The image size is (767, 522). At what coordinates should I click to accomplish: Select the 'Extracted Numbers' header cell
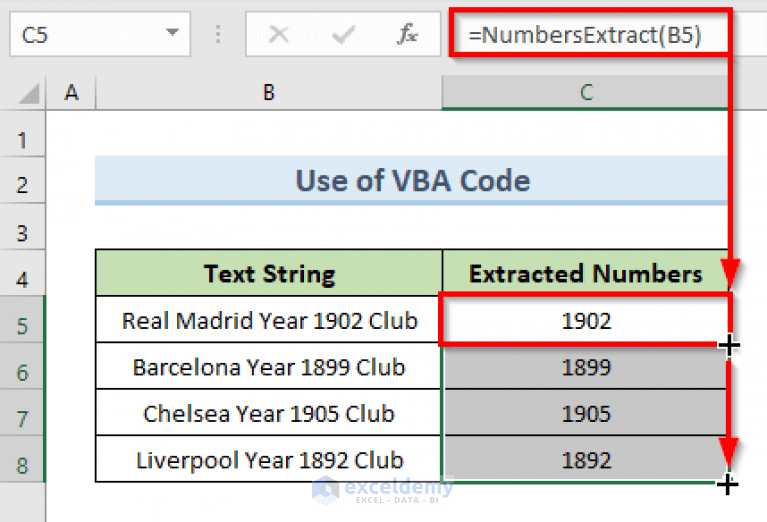(586, 273)
